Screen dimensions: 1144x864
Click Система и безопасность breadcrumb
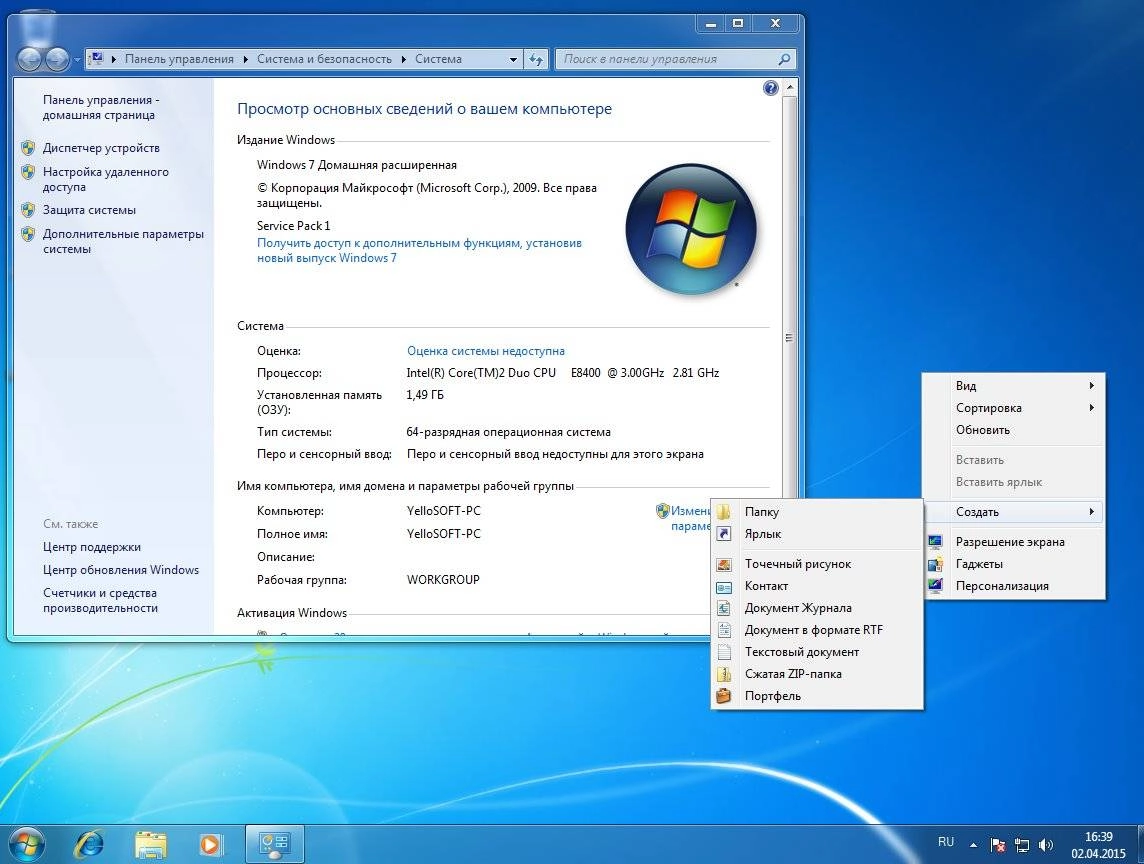point(324,59)
